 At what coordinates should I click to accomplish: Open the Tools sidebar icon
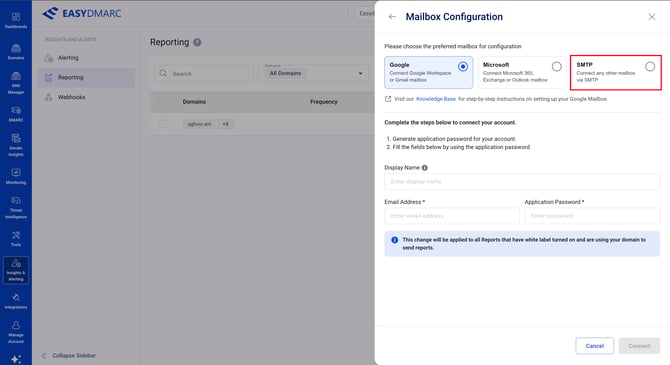click(16, 238)
